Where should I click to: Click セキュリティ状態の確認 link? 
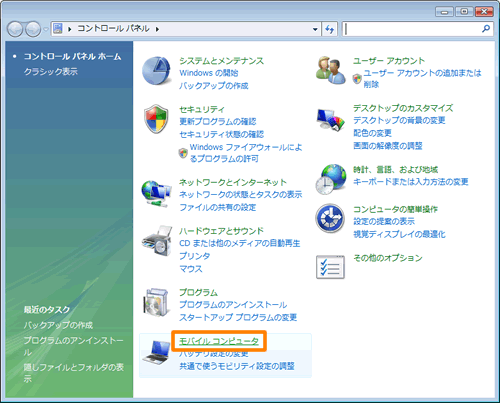click(221, 134)
